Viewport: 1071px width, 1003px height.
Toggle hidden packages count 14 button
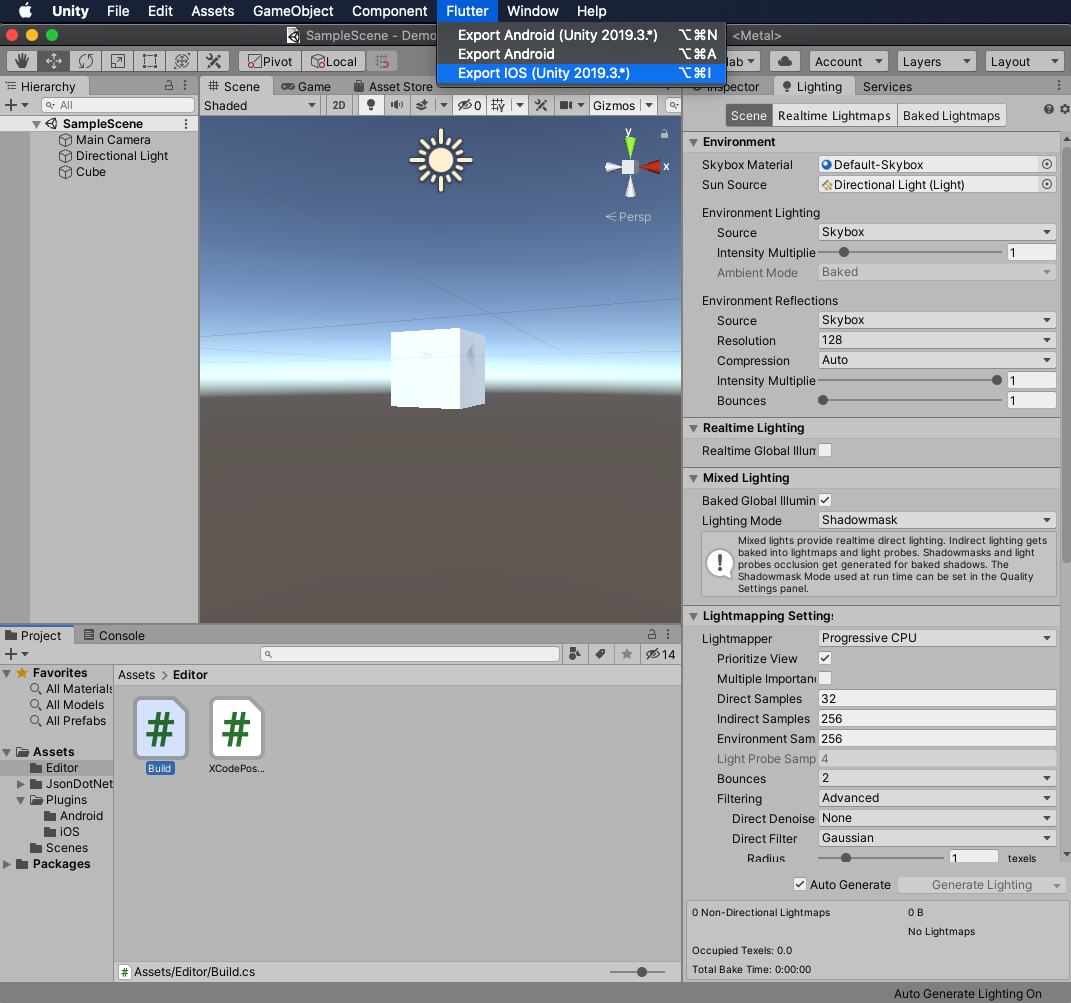coord(660,654)
